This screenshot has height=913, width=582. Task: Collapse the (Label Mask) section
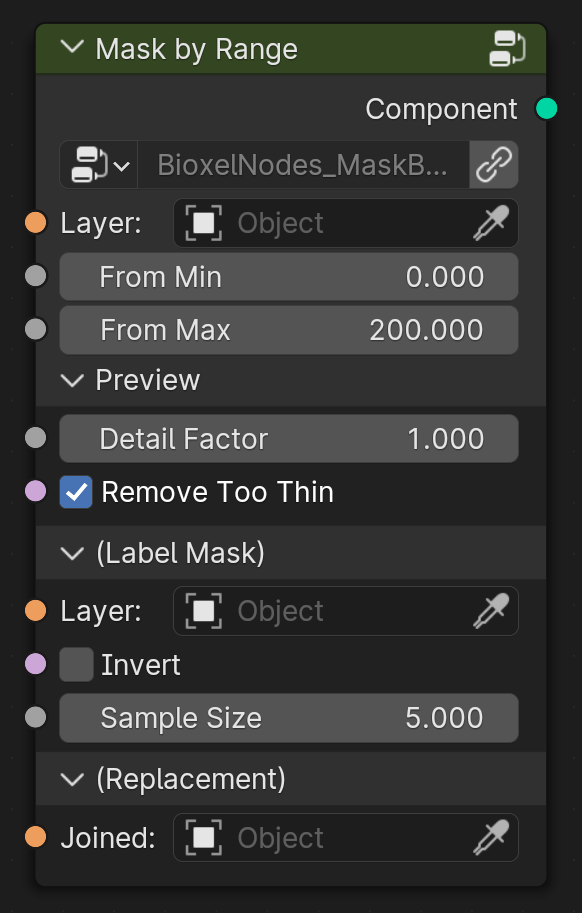72,553
